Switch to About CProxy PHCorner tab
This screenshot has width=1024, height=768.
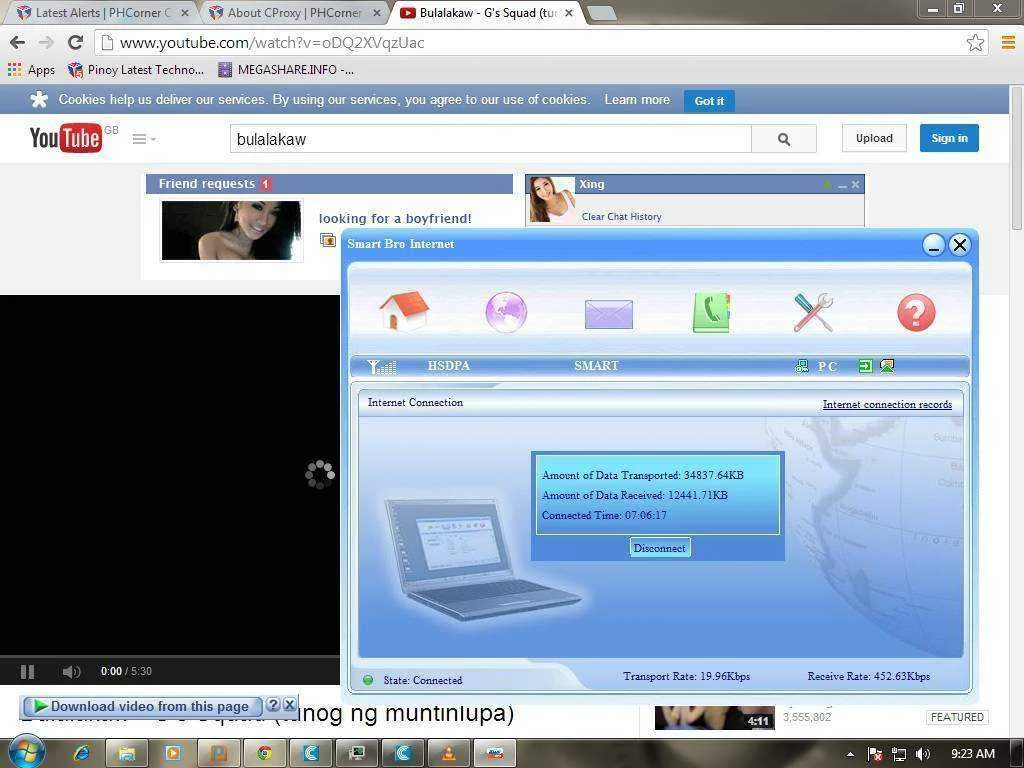pyautogui.click(x=295, y=12)
